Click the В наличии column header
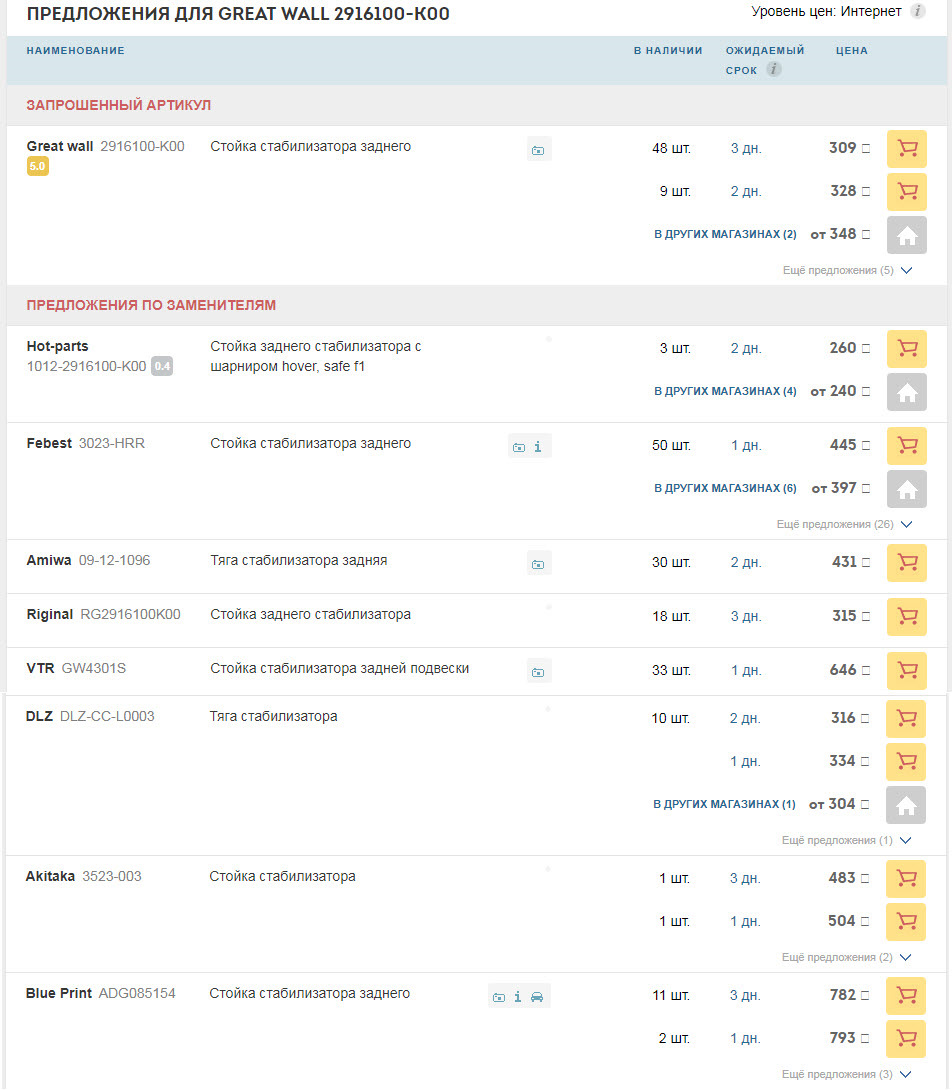The width and height of the screenshot is (952, 1090). coord(668,51)
